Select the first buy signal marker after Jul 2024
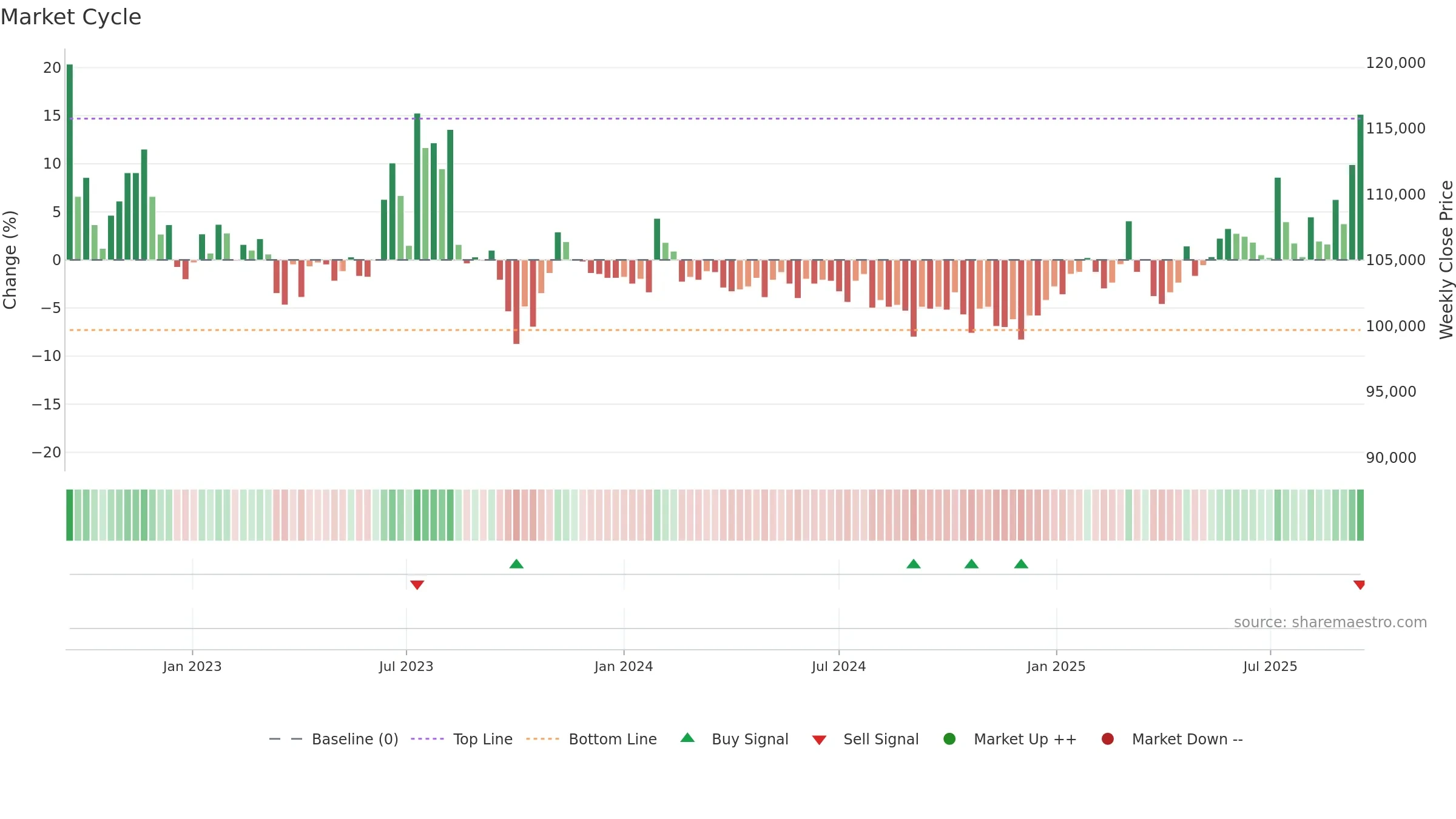Viewport: 1456px width, 819px height. tap(914, 564)
